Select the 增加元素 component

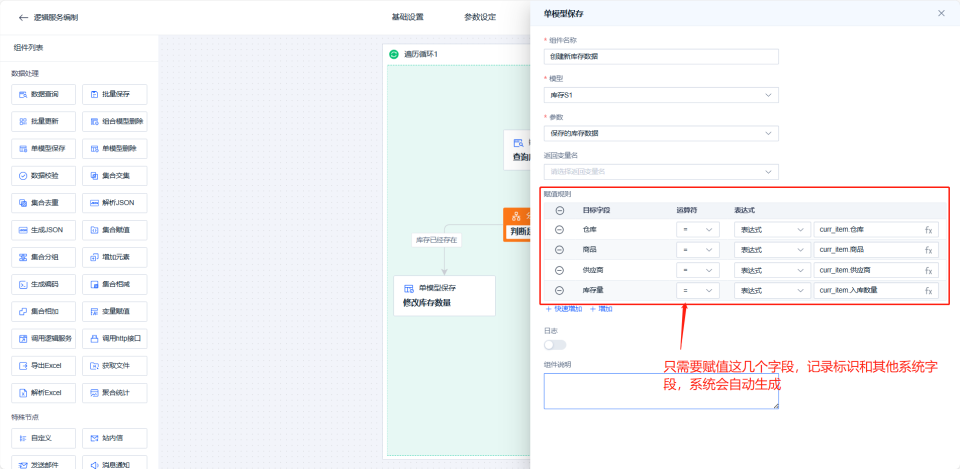coord(114,257)
